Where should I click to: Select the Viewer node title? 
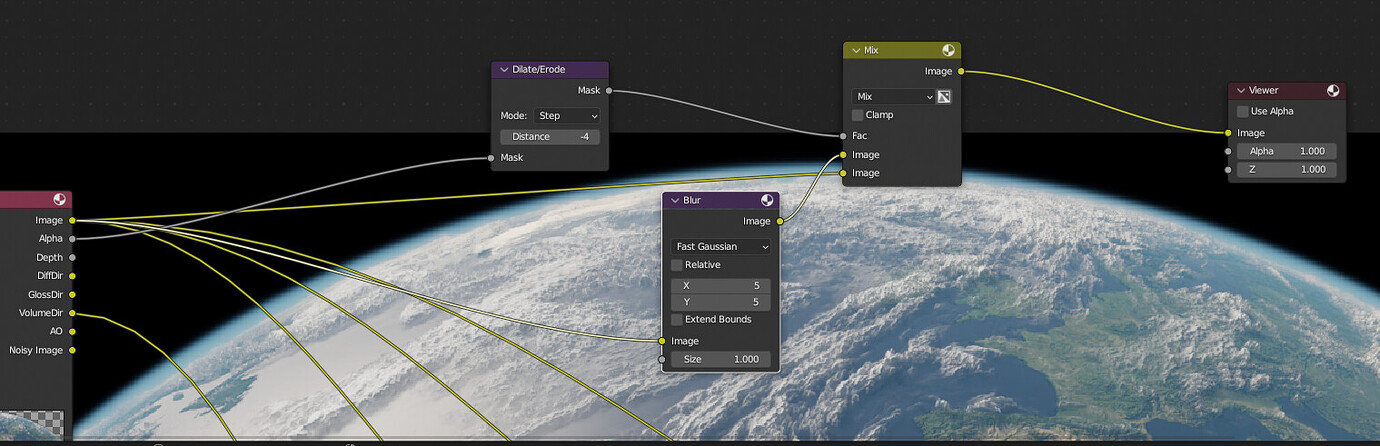point(1263,91)
